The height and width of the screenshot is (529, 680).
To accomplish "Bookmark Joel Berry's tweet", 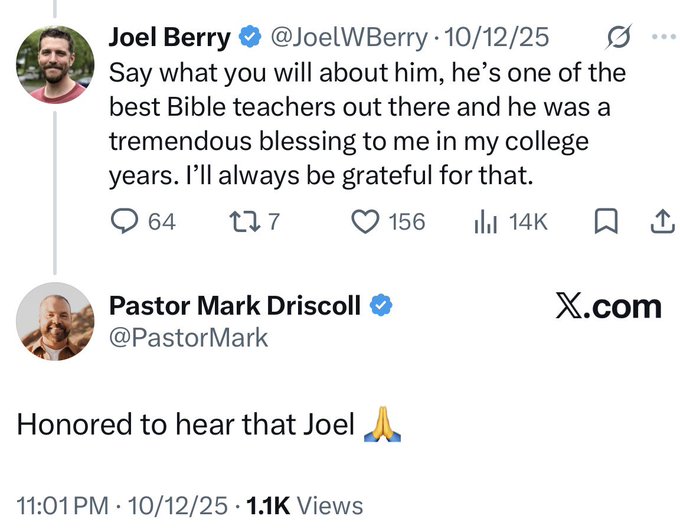I will tap(606, 221).
